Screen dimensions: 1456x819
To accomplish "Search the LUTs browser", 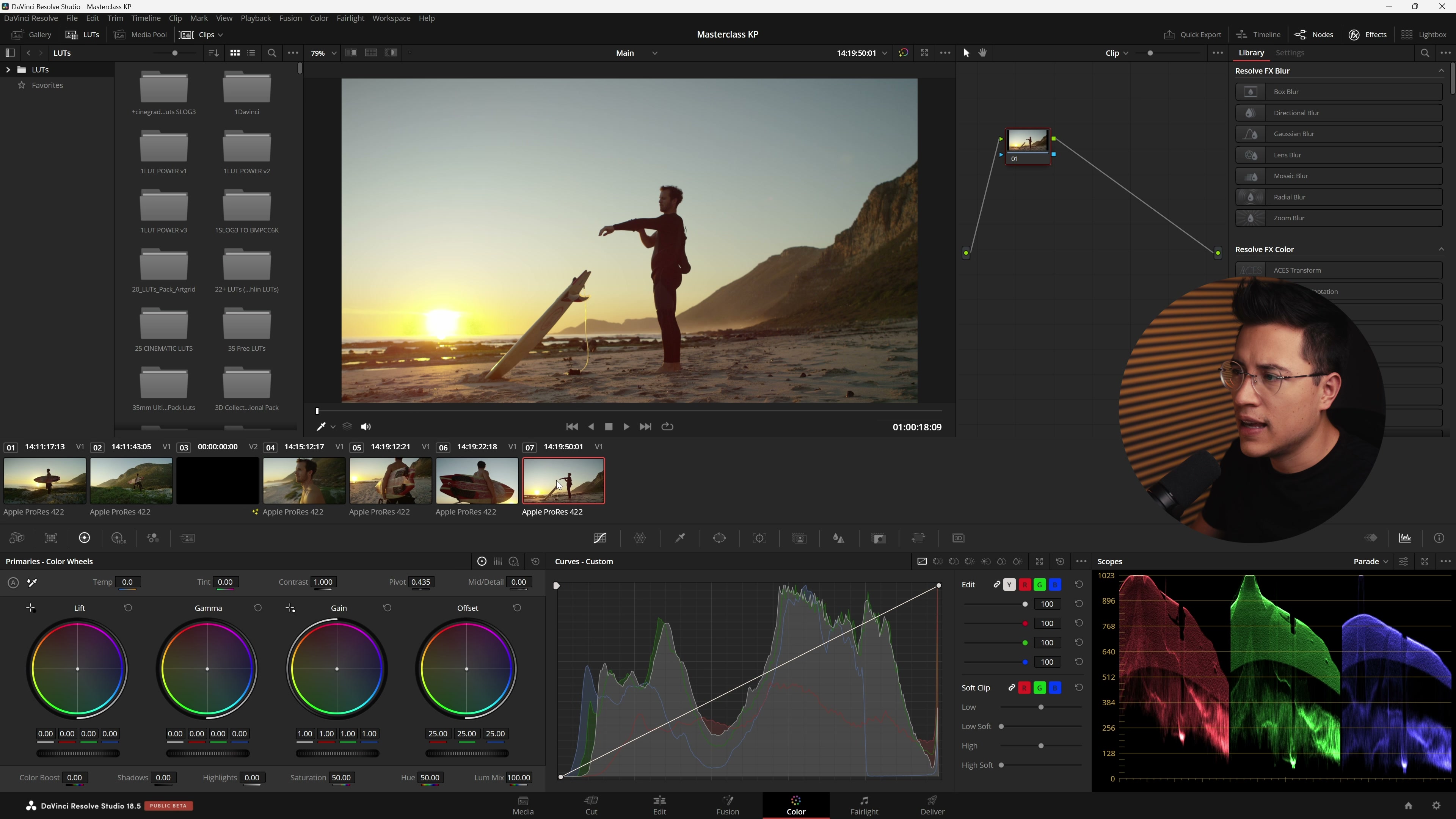I will pos(272,53).
